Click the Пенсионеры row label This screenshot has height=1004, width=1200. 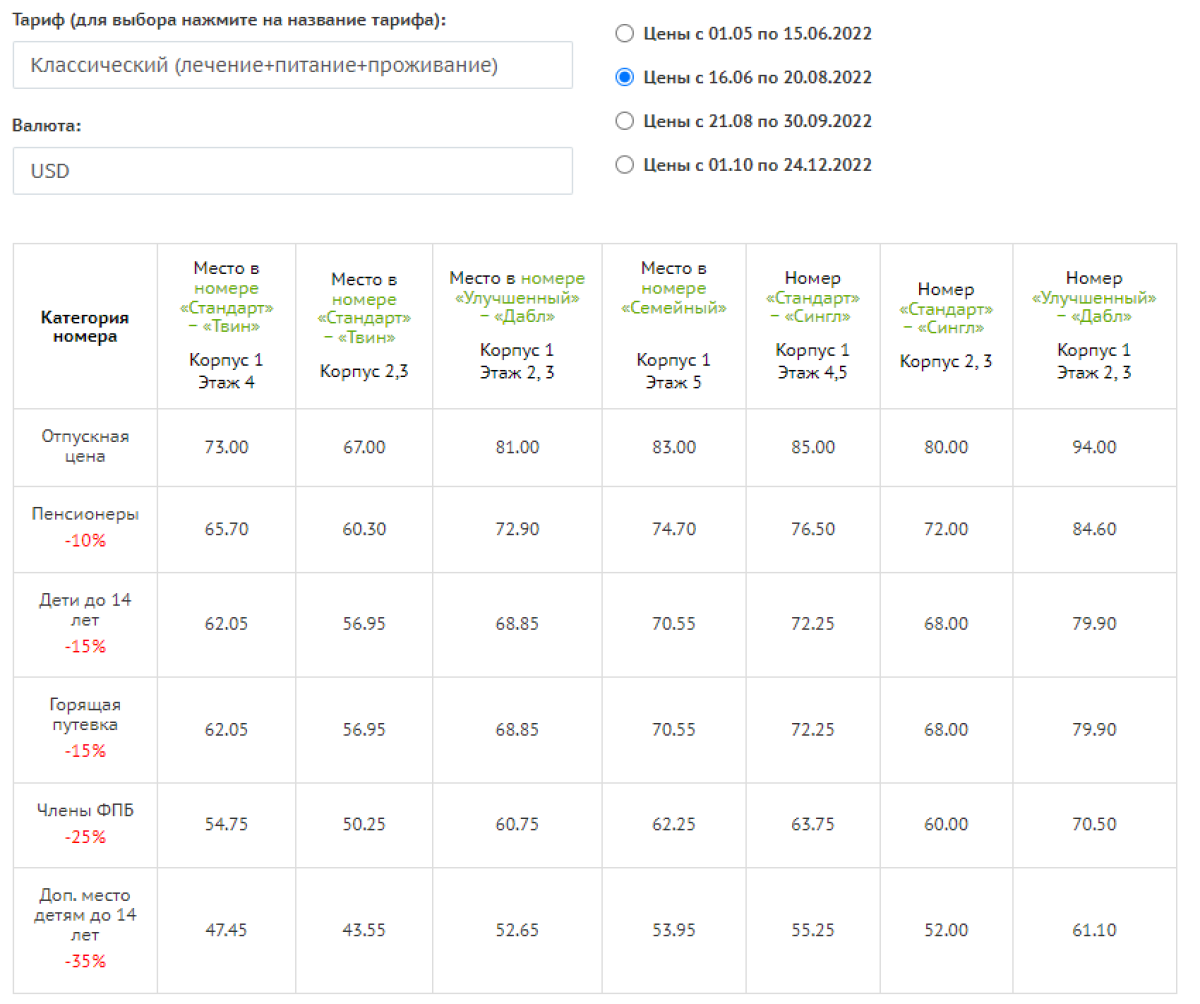click(85, 528)
